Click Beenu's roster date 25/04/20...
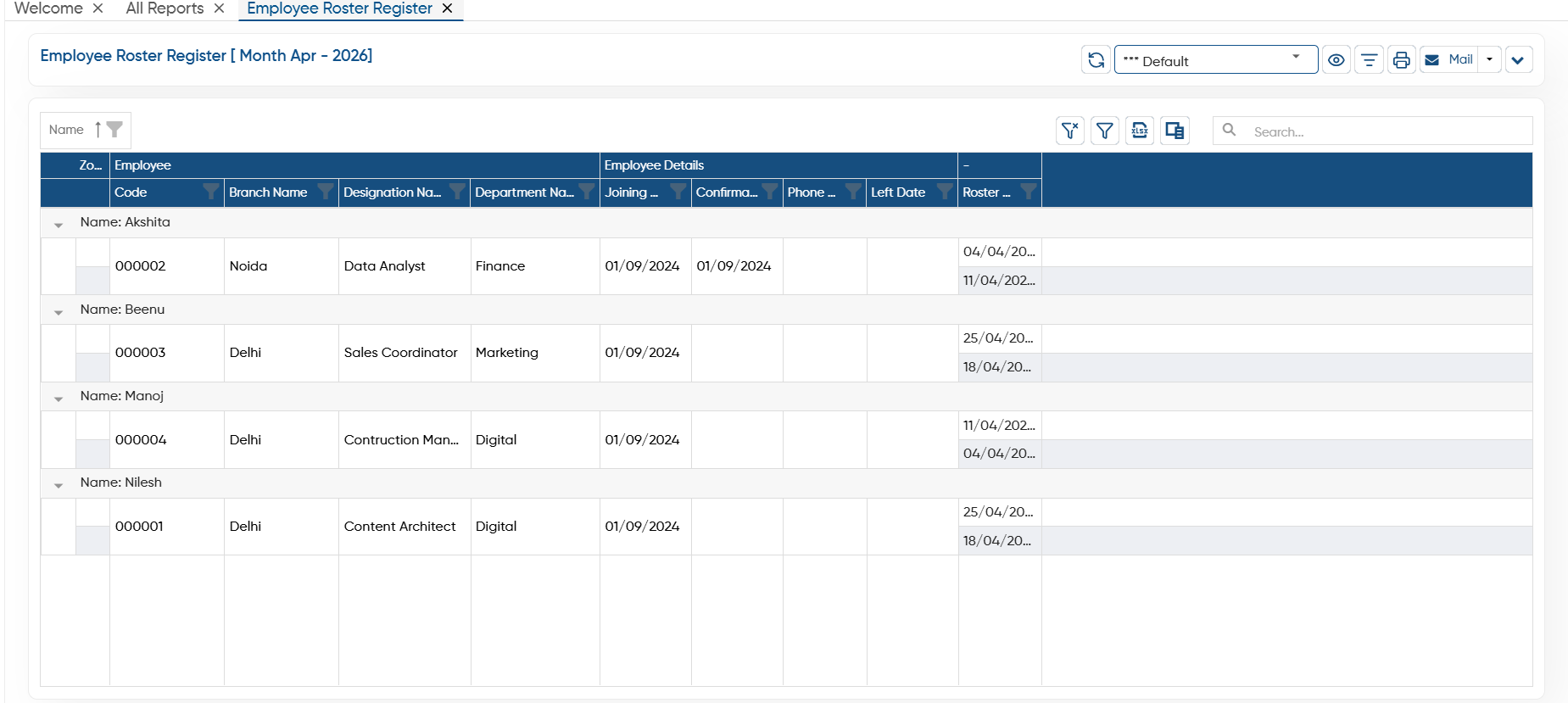 pos(1000,338)
